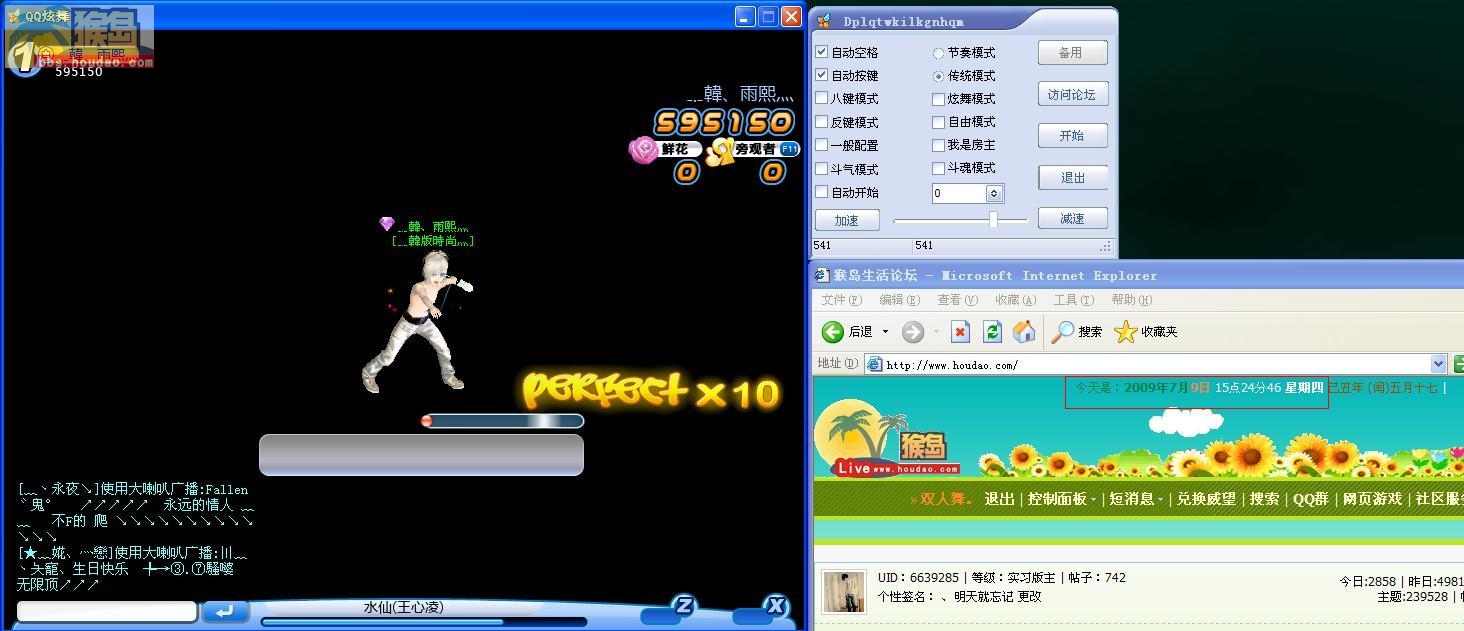Screen dimensions: 1464x631
Task: Click the Internet Explorer title bar icon
Action: pos(822,275)
